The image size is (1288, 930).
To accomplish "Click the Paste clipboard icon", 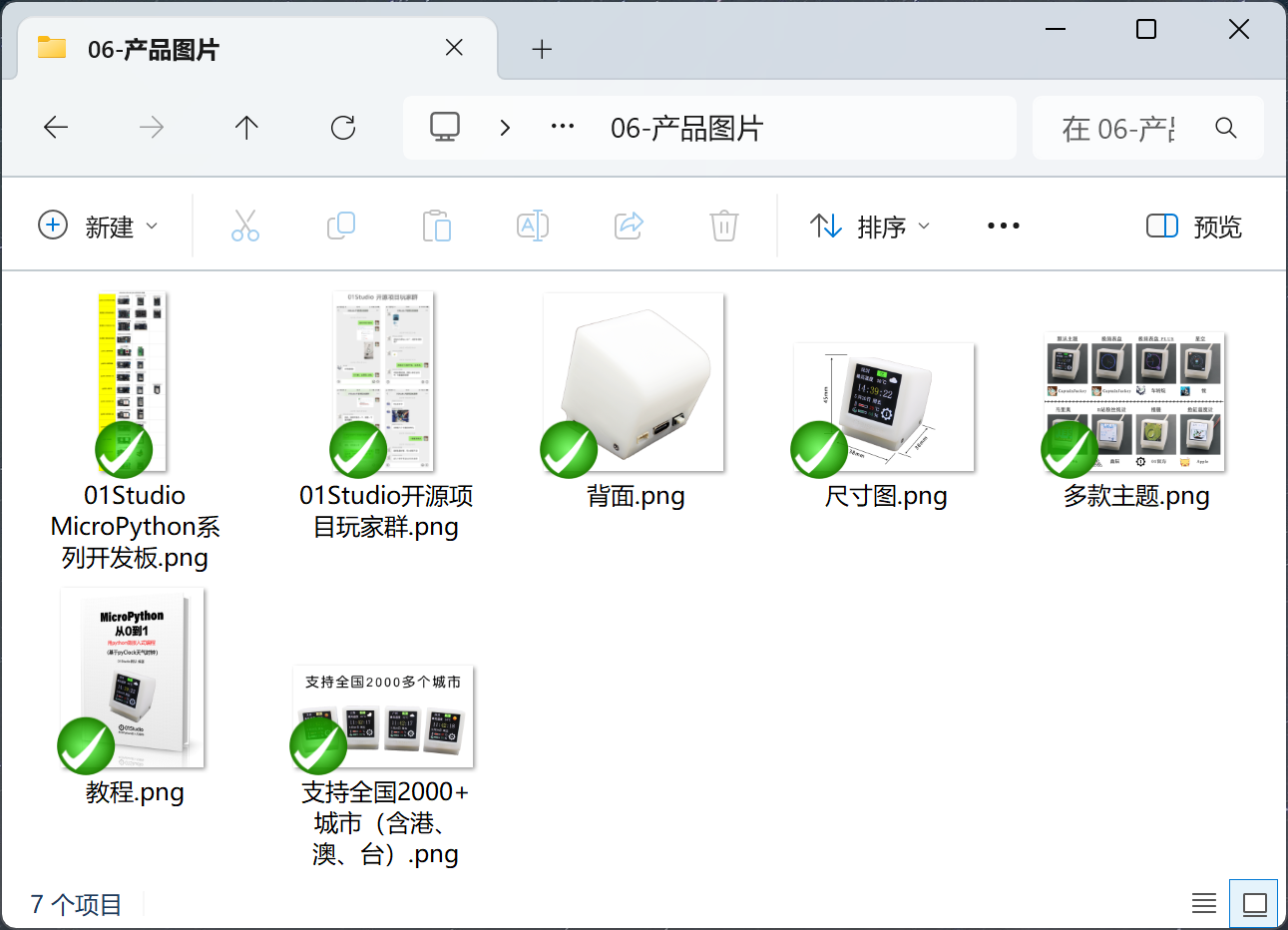I will tap(437, 226).
